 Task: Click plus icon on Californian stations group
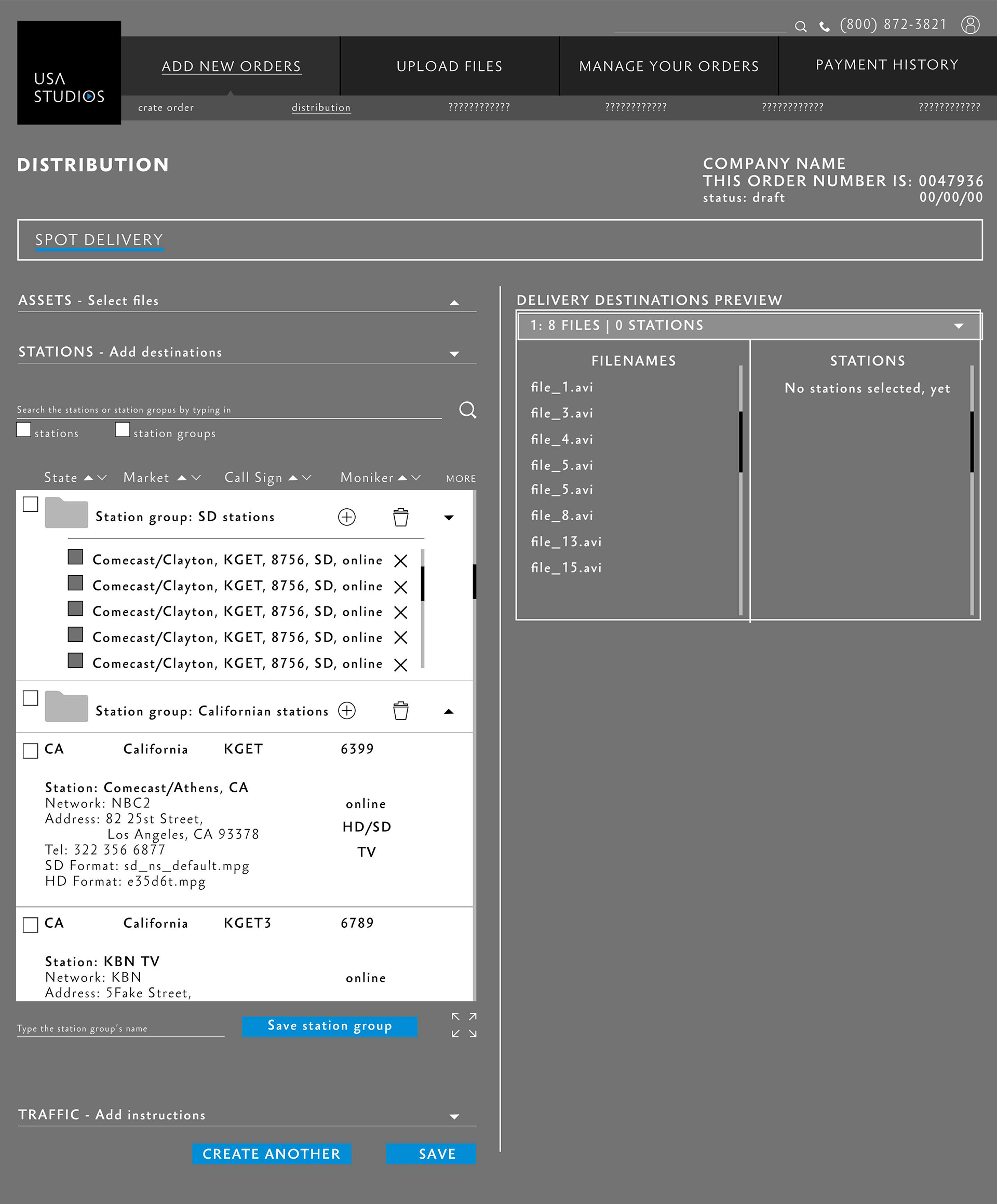tap(347, 710)
